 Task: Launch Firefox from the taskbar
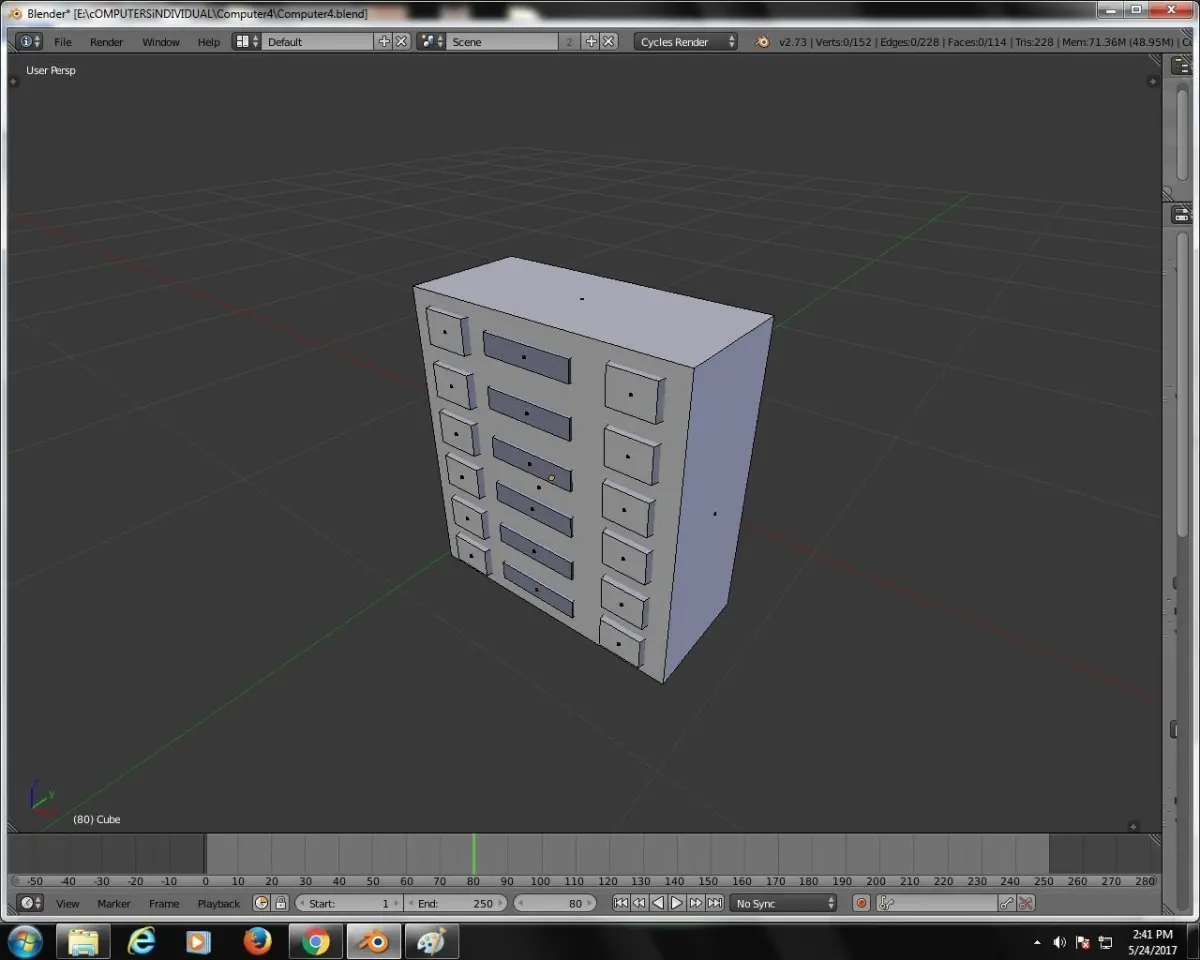click(x=257, y=941)
